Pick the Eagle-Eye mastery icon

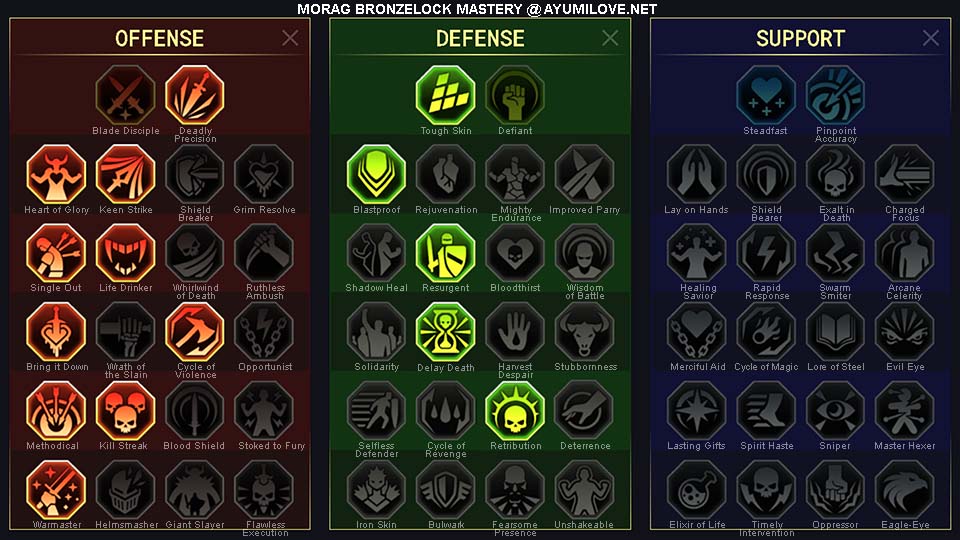click(904, 490)
